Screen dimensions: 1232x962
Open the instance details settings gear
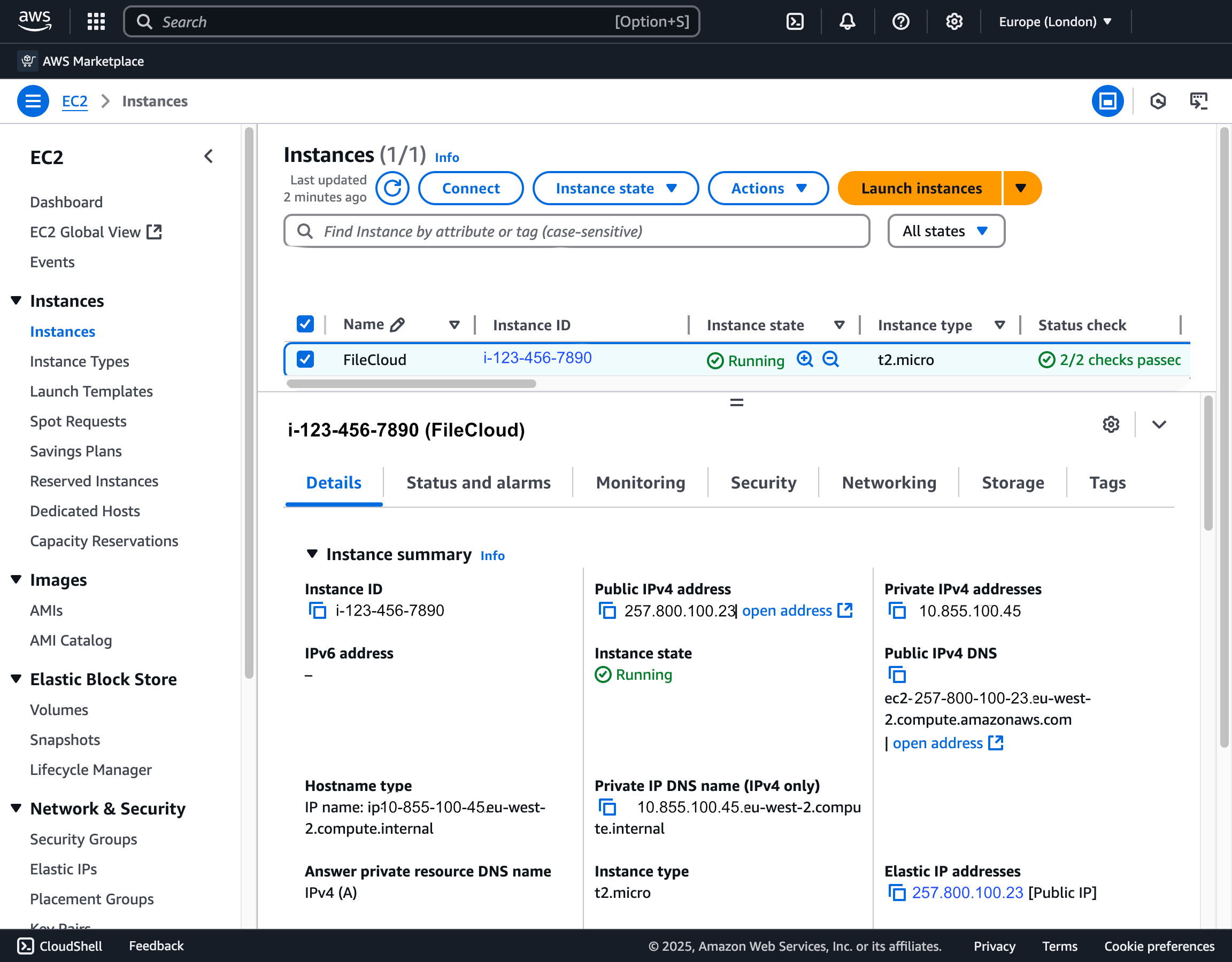tap(1111, 424)
